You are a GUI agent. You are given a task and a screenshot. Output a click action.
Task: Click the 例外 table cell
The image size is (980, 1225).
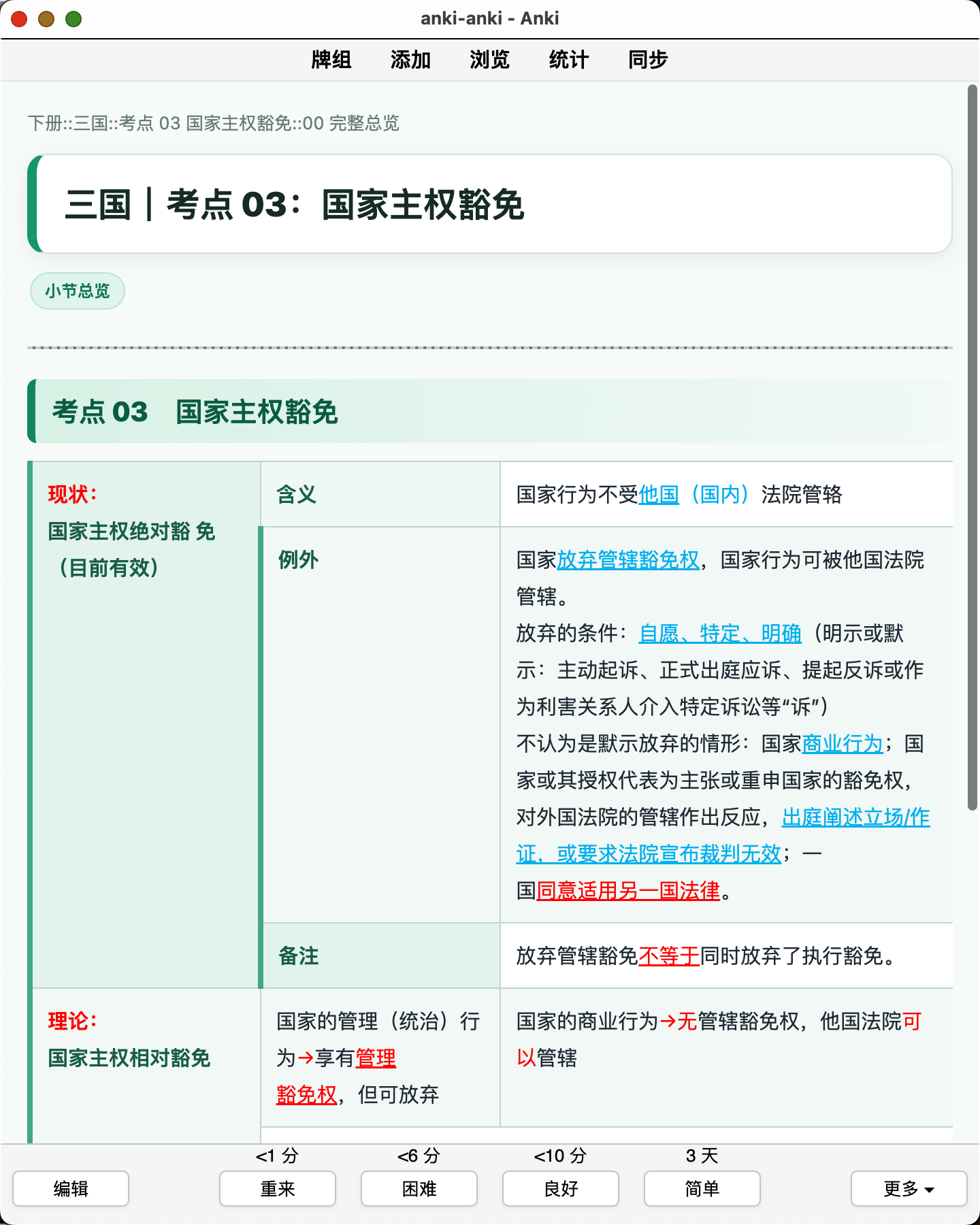click(x=380, y=725)
